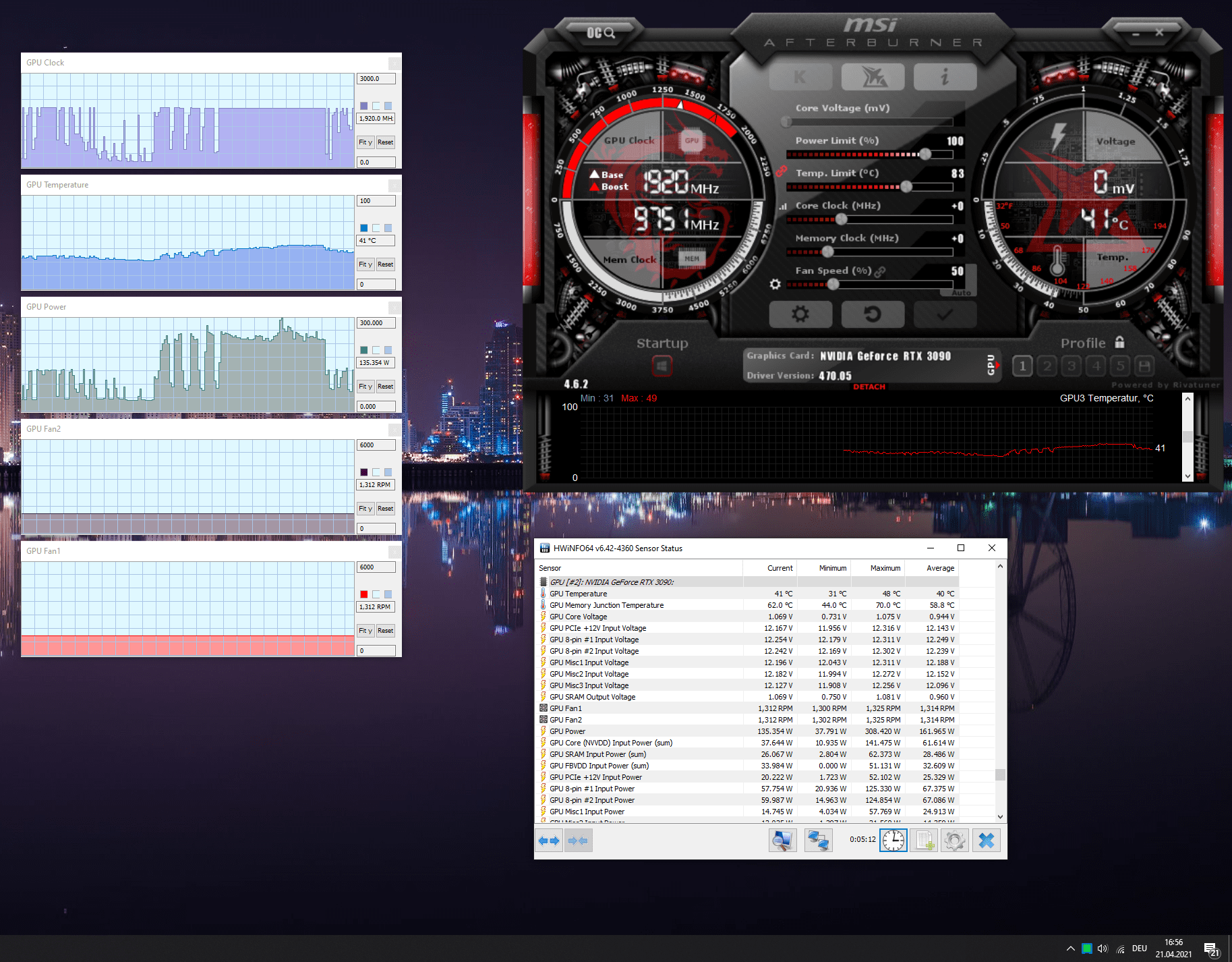Image resolution: width=1232 pixels, height=962 pixels.
Task: Click the Power Limit slider handle
Action: [x=926, y=154]
